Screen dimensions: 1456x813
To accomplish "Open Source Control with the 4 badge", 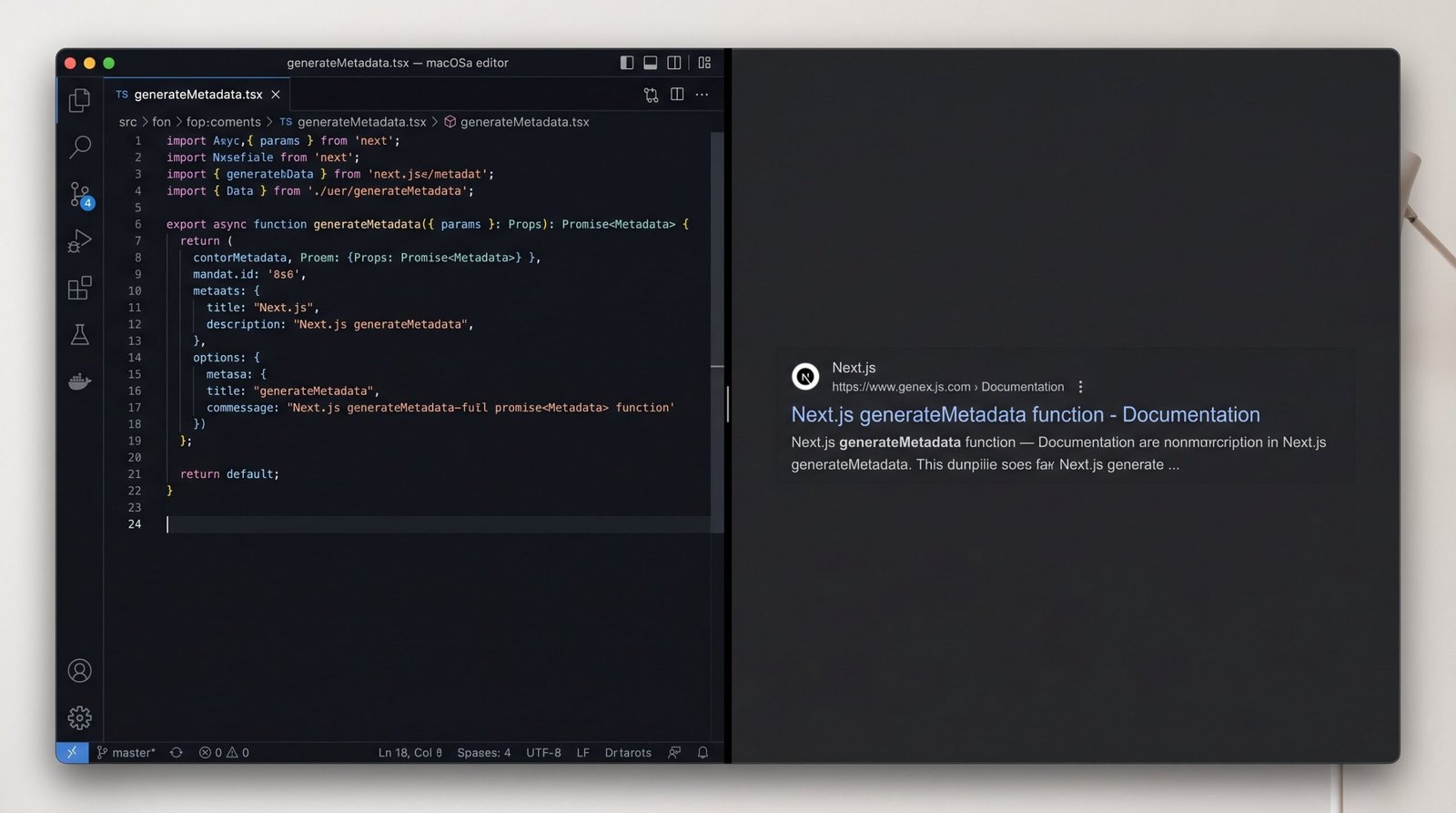I will tap(81, 195).
